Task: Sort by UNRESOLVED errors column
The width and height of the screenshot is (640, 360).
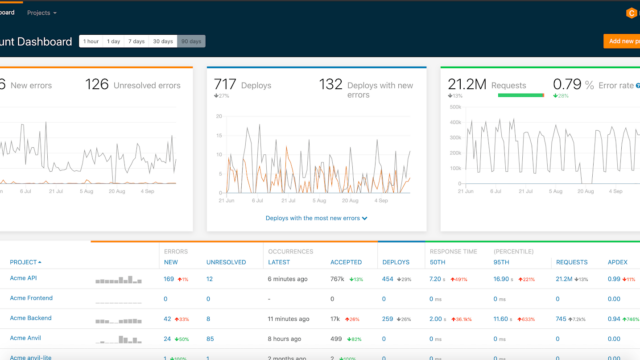Action: coord(226,262)
